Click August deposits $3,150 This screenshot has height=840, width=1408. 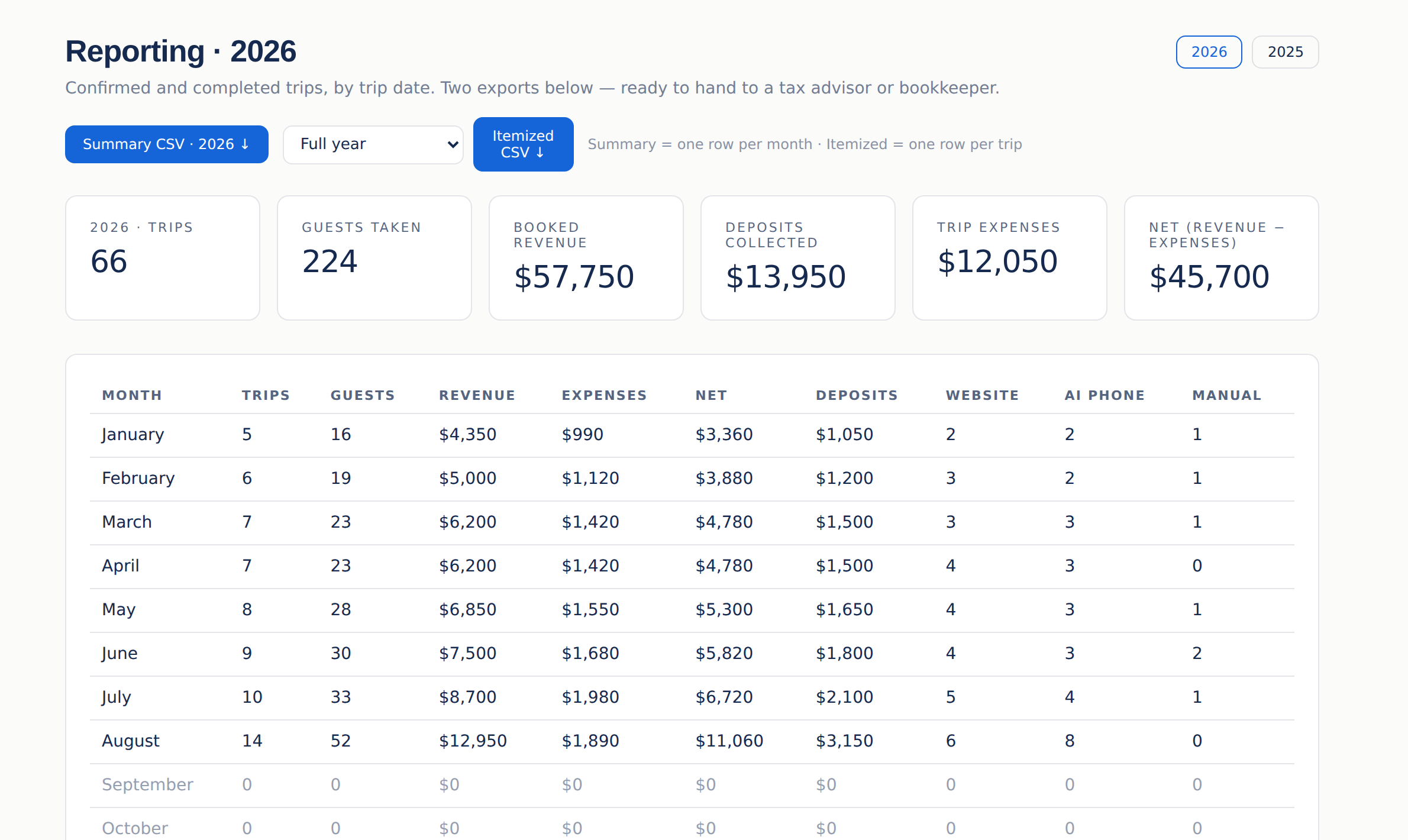point(844,741)
